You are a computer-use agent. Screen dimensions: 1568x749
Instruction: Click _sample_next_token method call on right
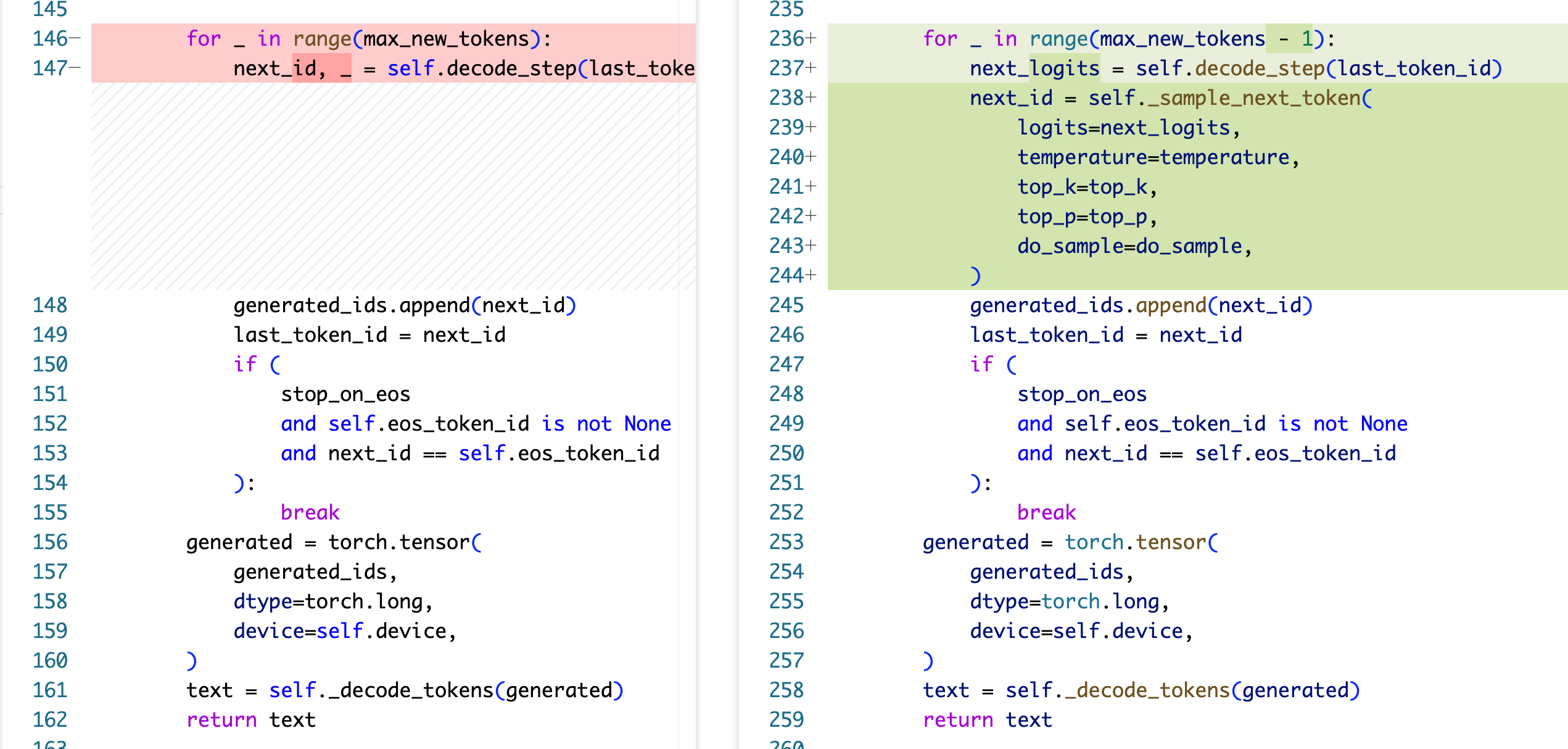[1255, 97]
